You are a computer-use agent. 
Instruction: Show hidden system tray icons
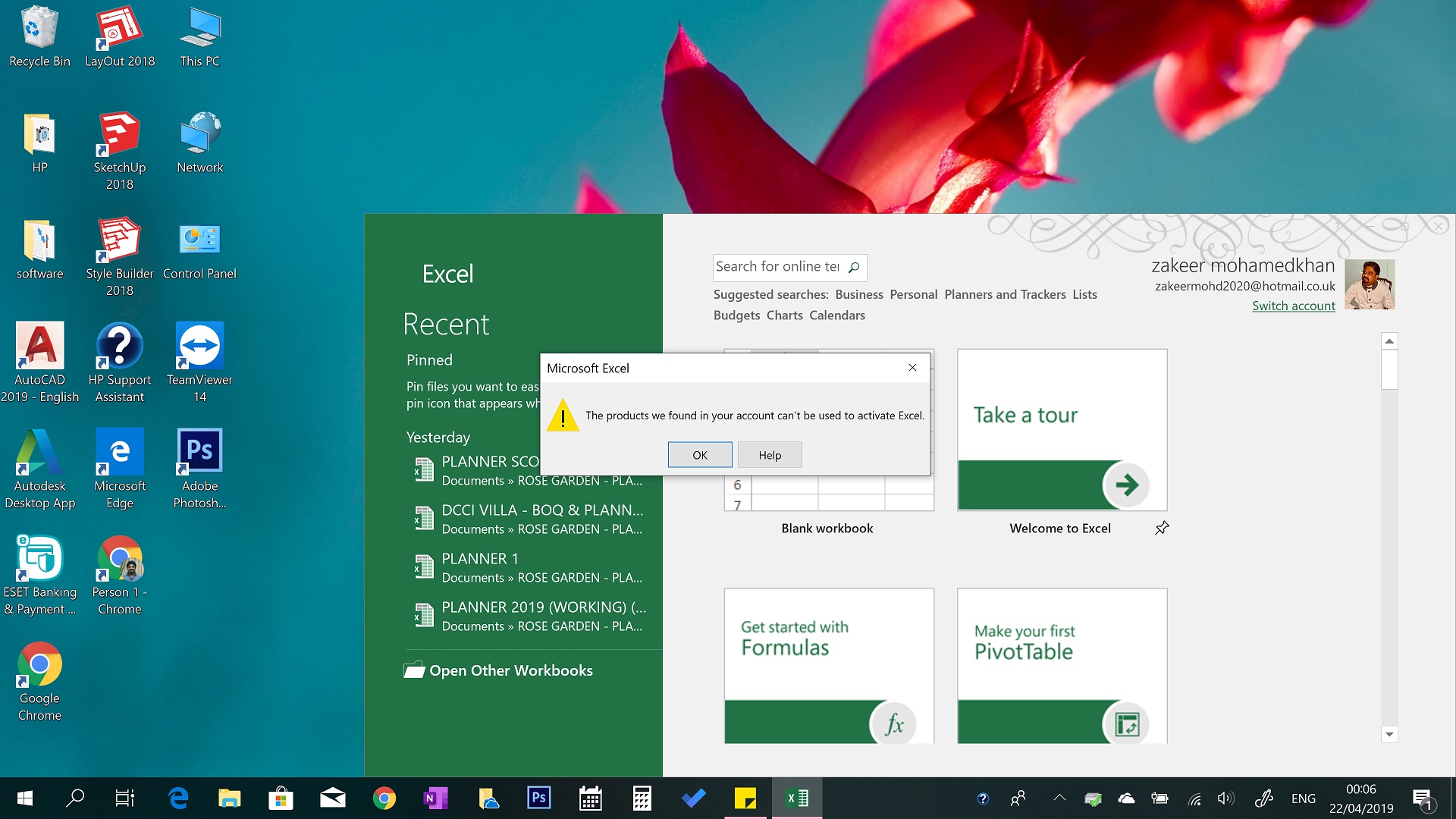point(1059,798)
